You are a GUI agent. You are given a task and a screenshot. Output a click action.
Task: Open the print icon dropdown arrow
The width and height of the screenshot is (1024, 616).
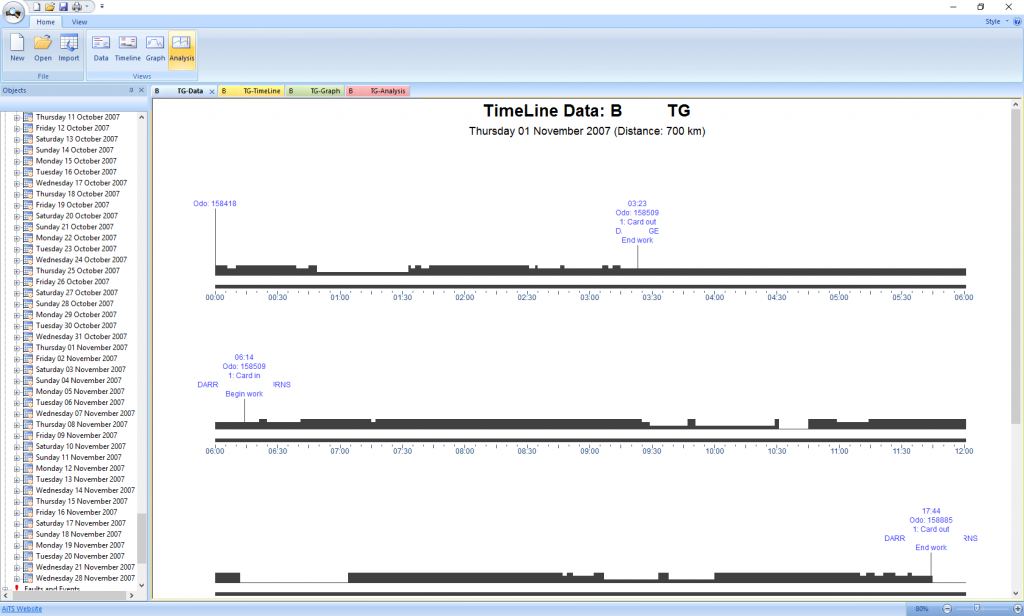88,6
